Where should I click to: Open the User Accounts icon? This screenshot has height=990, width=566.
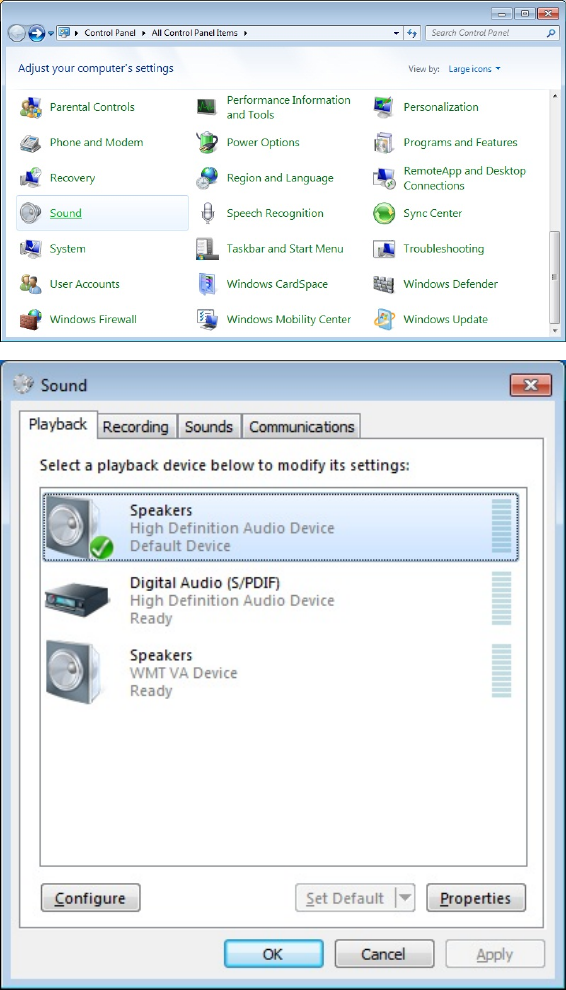point(30,284)
